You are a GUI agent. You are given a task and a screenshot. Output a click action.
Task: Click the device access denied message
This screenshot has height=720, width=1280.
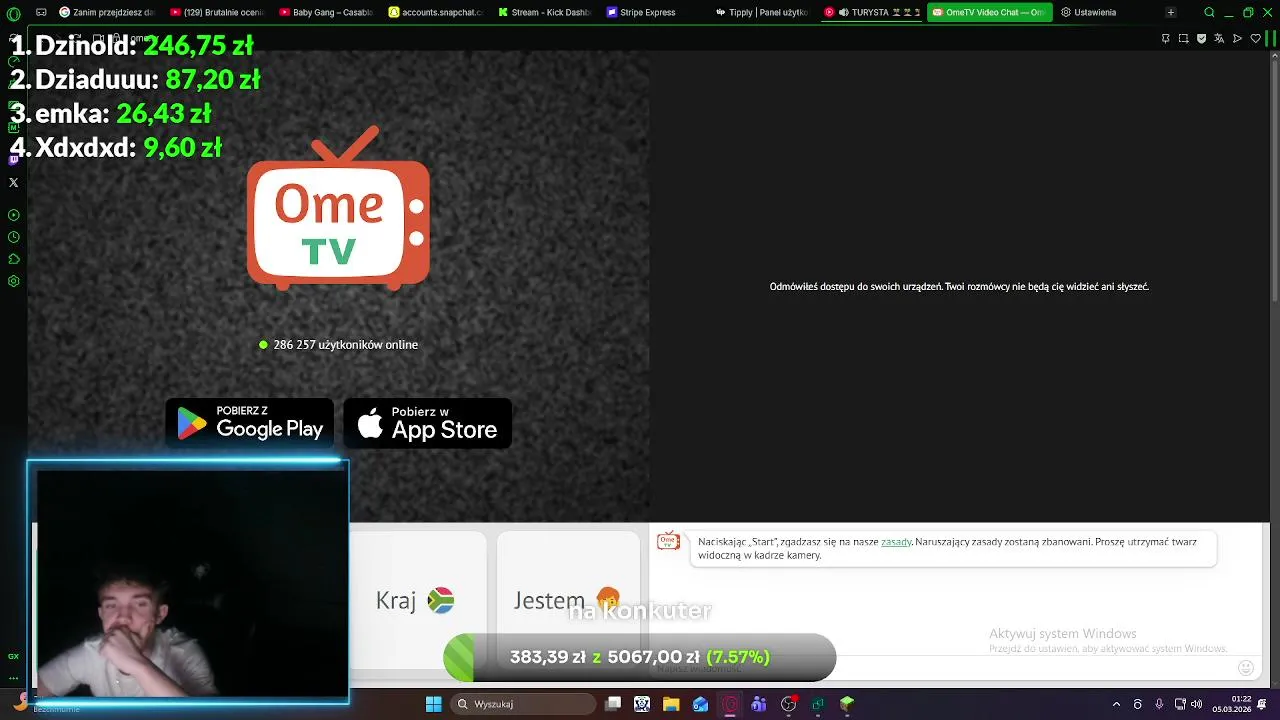coord(959,286)
